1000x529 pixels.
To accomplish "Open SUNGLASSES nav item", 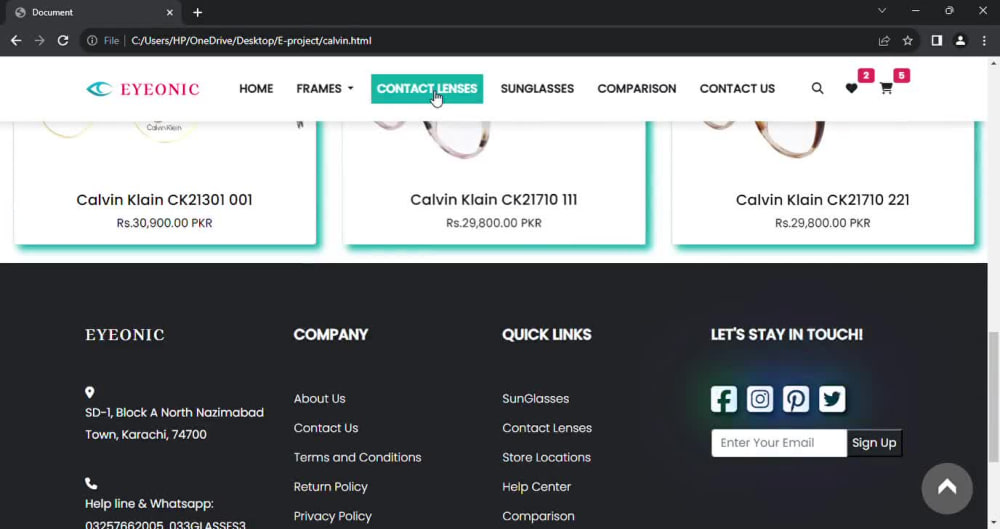I will tap(537, 89).
